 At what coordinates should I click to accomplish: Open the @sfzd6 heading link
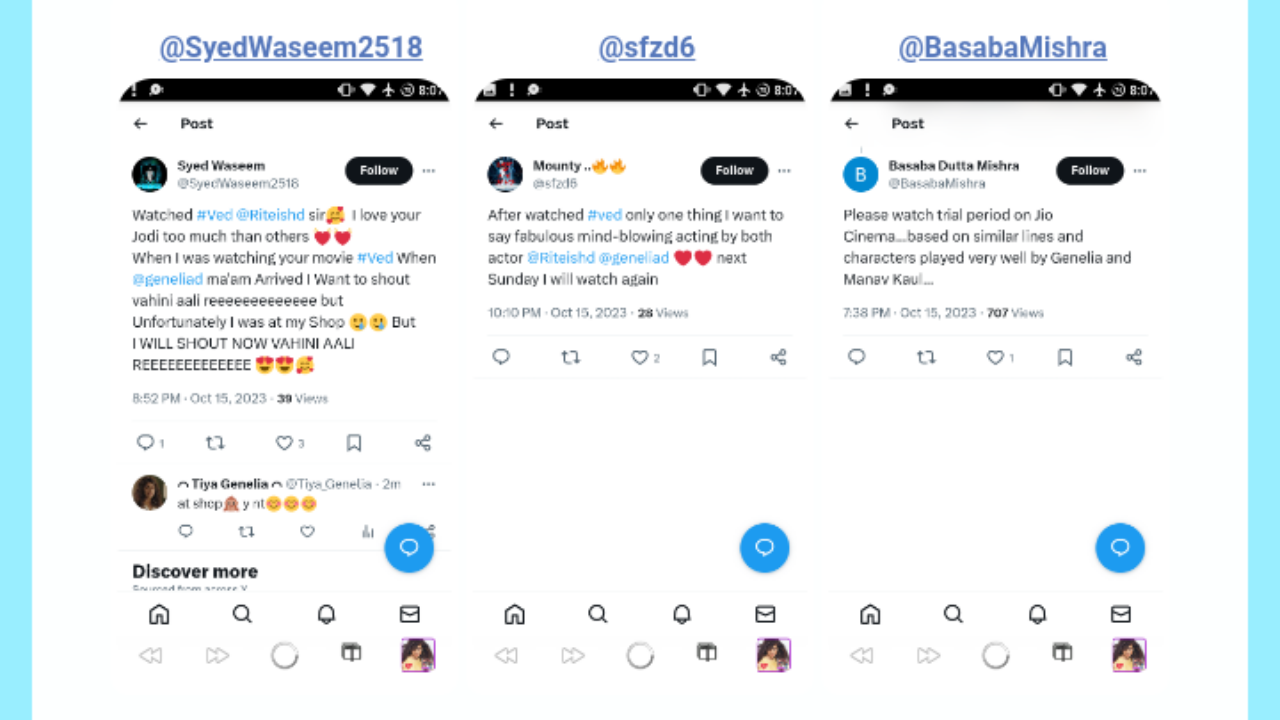click(x=646, y=47)
